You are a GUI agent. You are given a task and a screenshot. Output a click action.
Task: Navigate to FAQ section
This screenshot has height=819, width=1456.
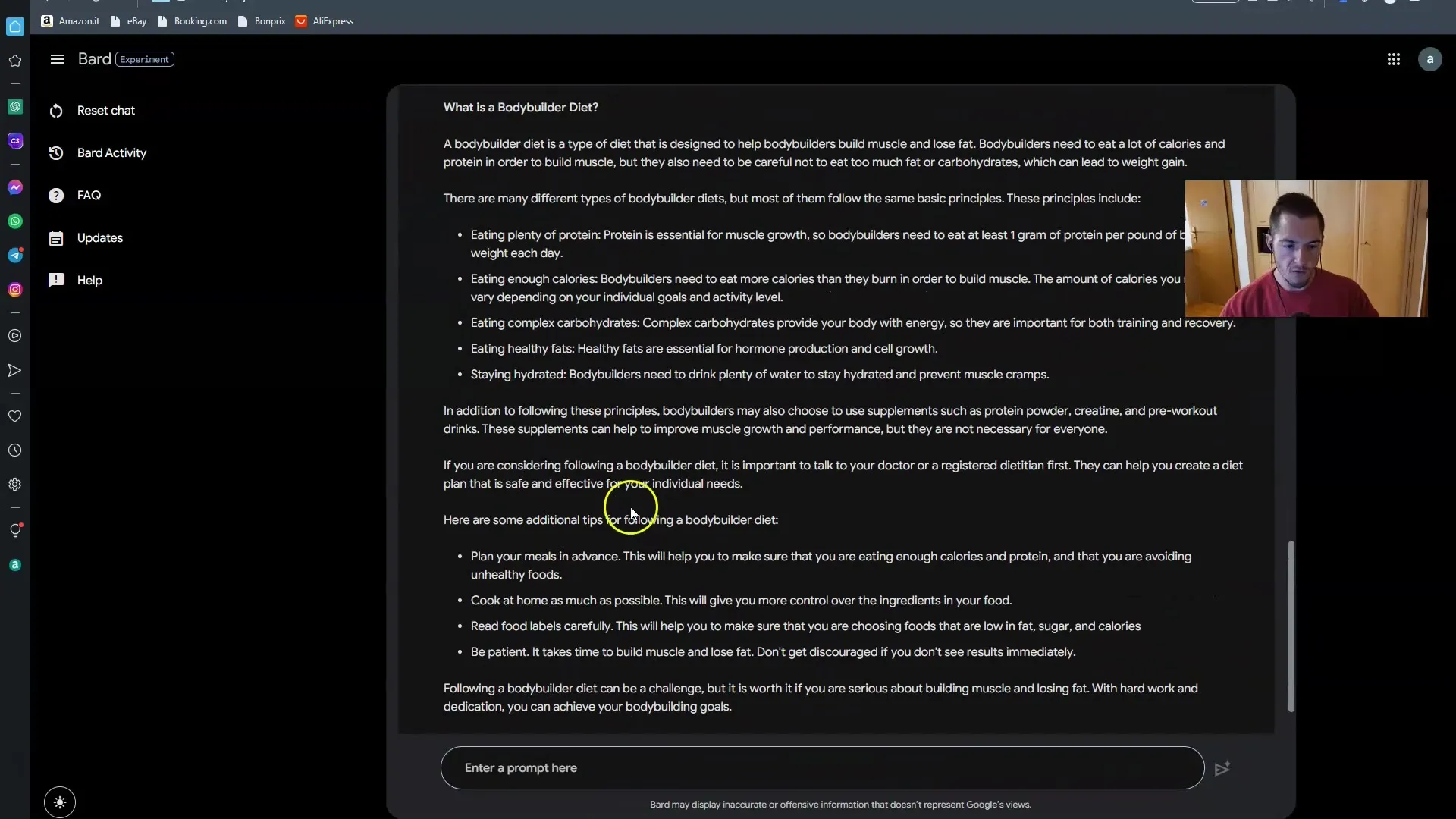[x=89, y=195]
